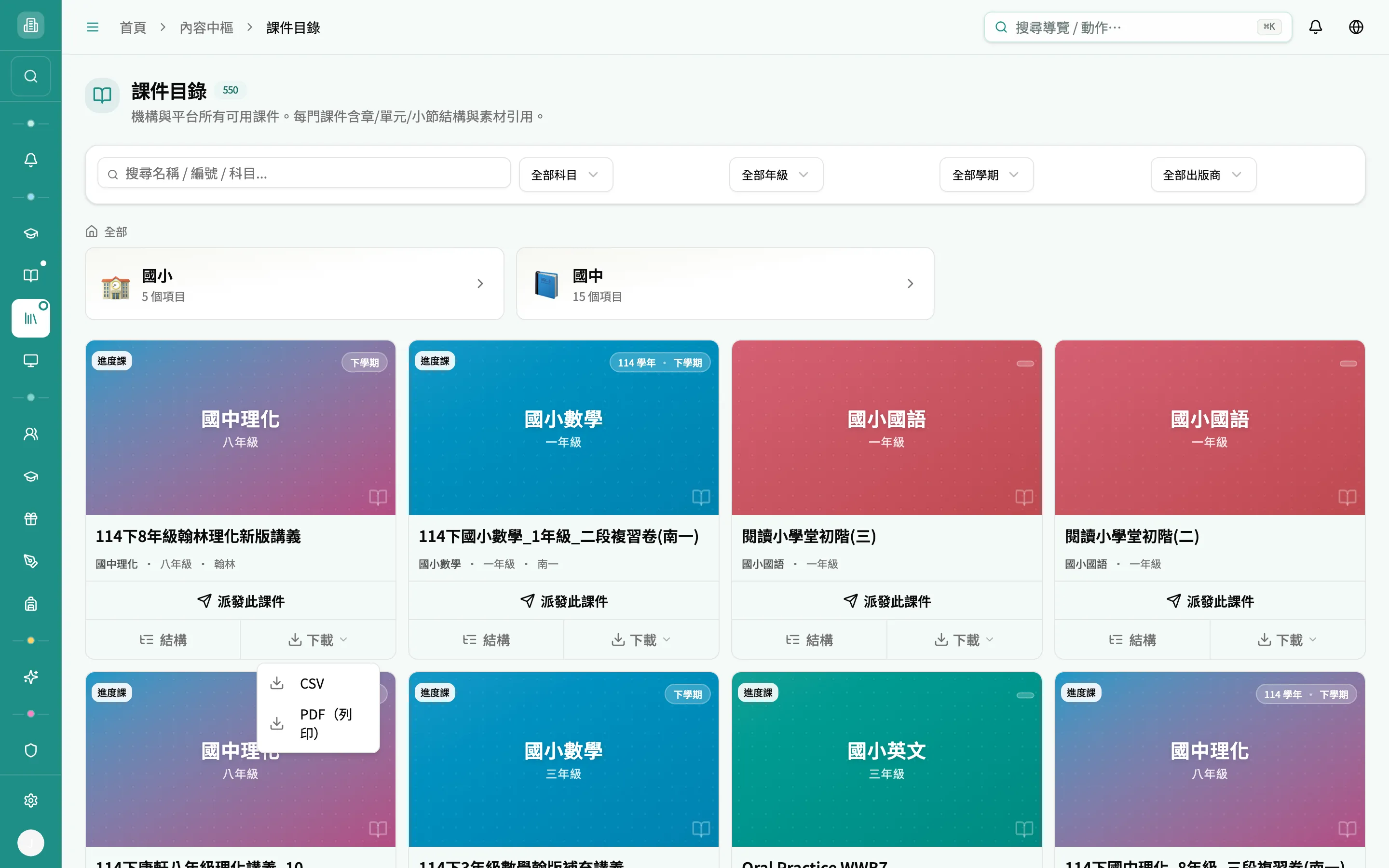Open 下載 dropdown for 114下8年級翰林理化新版講義
The width and height of the screenshot is (1389, 868).
click(318, 639)
